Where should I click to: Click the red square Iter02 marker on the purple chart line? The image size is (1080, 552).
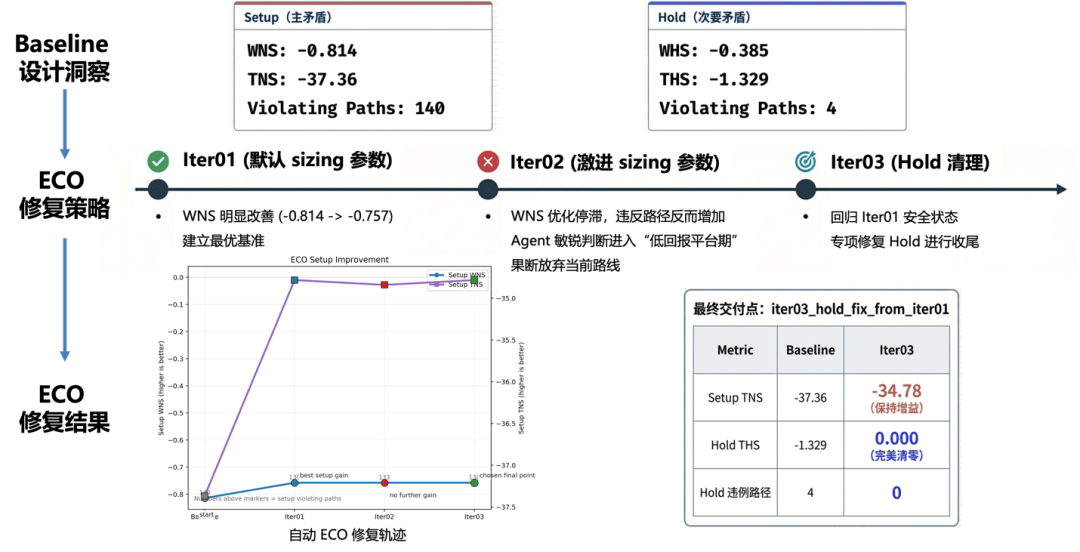tap(384, 285)
